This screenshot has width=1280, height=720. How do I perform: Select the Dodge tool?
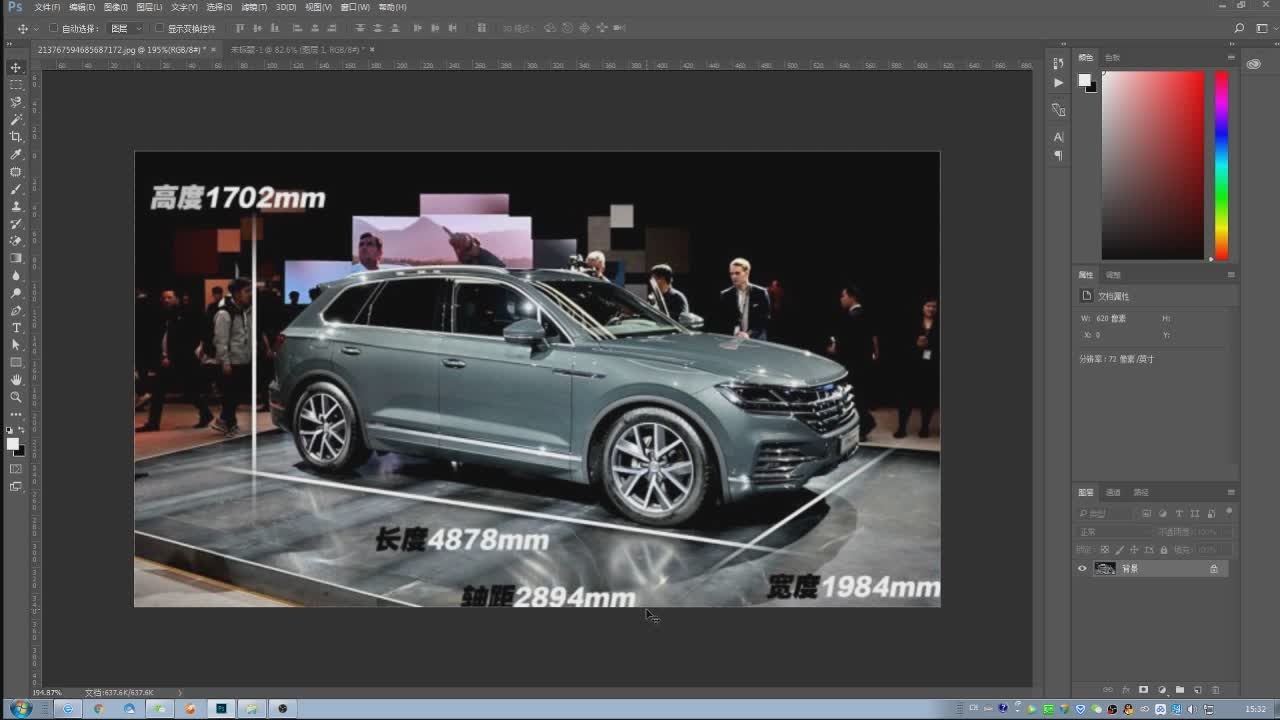16,293
